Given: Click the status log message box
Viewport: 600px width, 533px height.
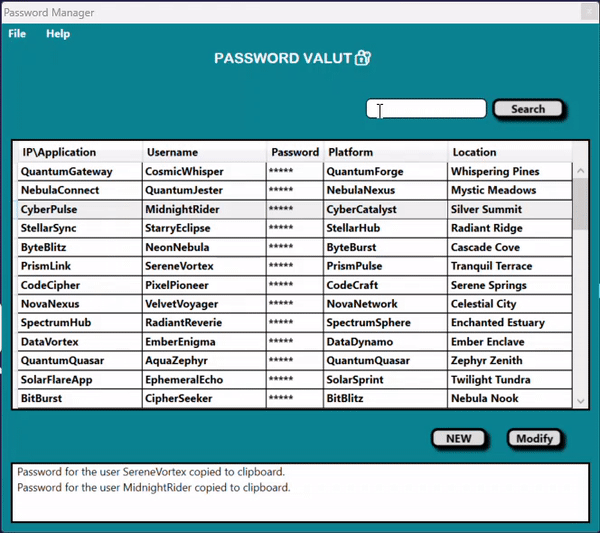Looking at the screenshot, I should (300, 493).
